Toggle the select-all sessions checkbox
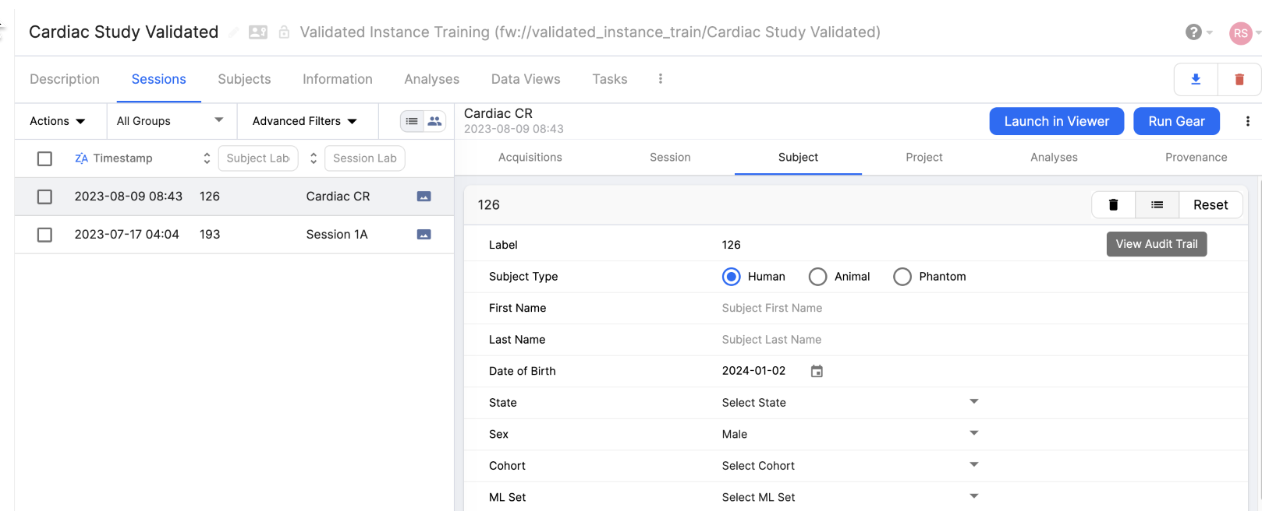1270x528 pixels. coord(44,159)
